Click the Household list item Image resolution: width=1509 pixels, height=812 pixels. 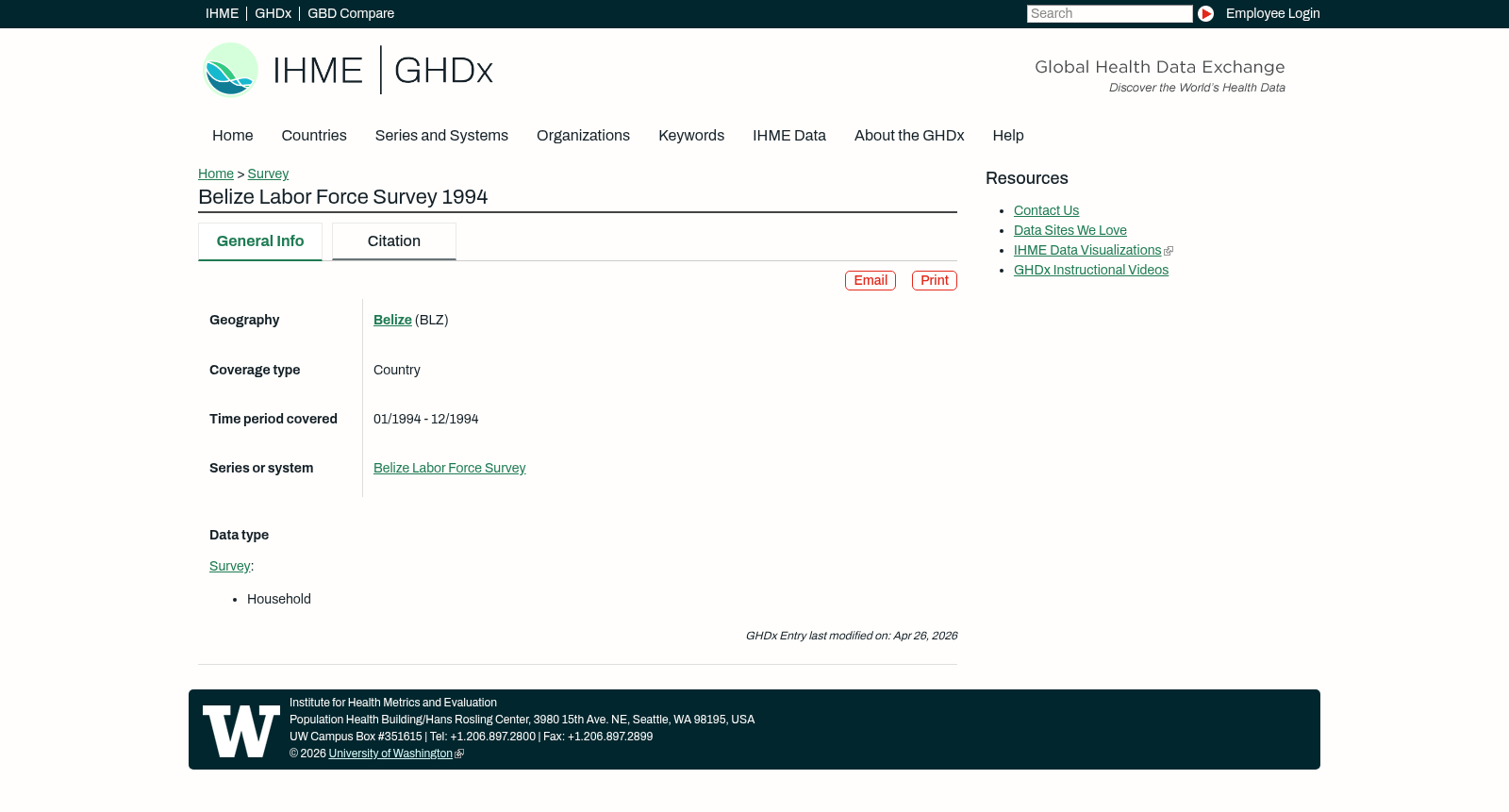point(279,600)
